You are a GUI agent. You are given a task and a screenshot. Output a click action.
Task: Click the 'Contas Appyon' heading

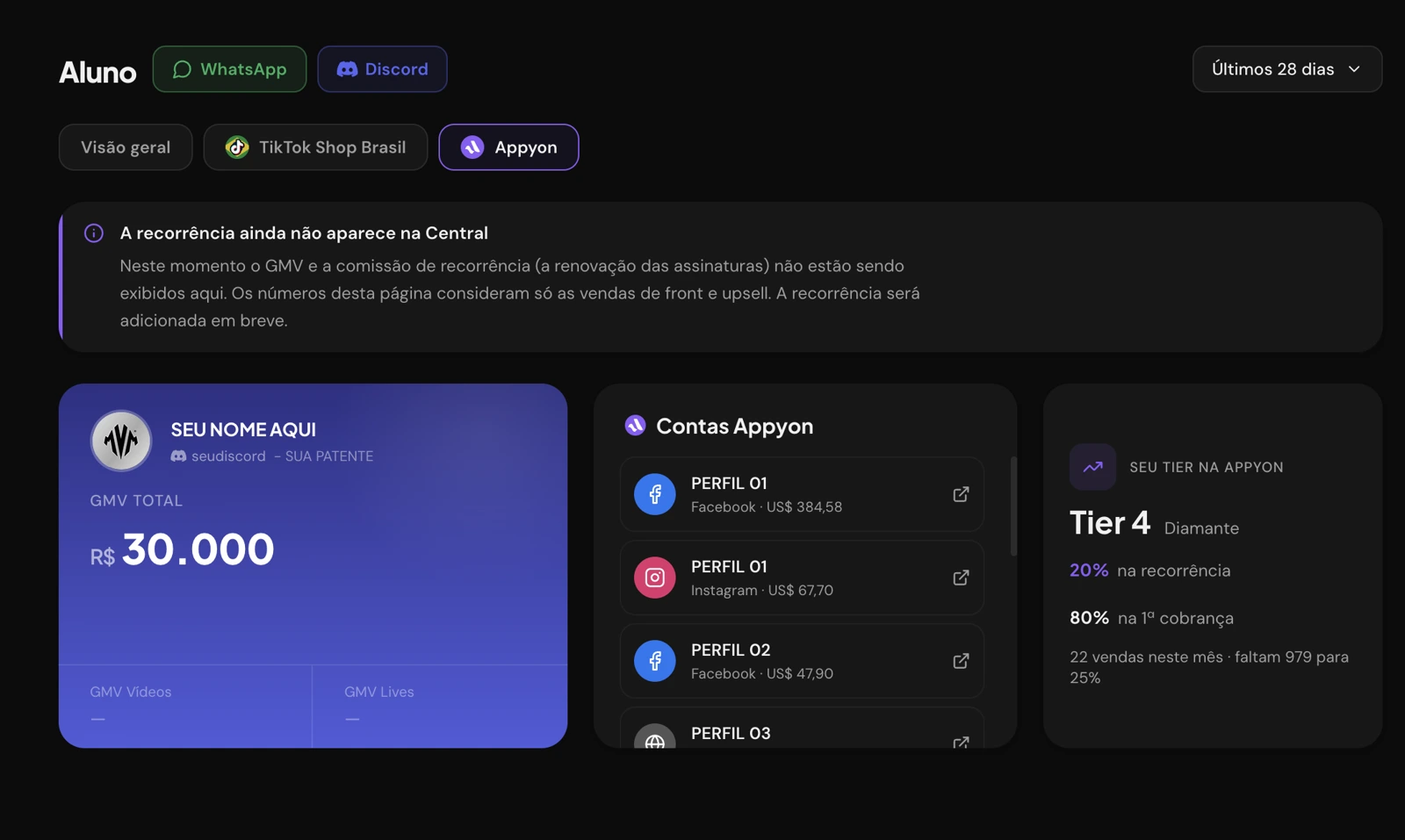tap(735, 427)
